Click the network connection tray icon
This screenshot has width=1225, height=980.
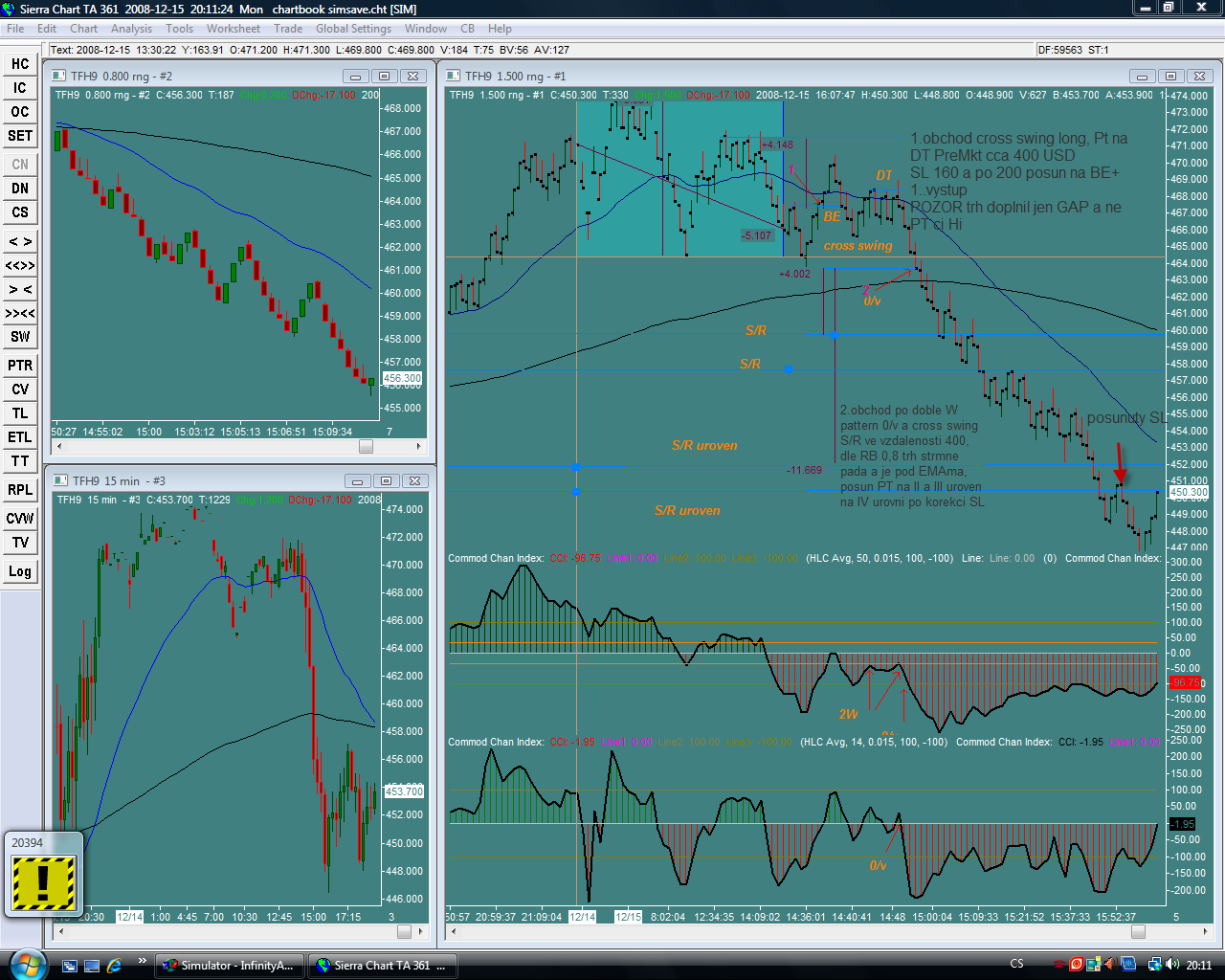[1155, 965]
